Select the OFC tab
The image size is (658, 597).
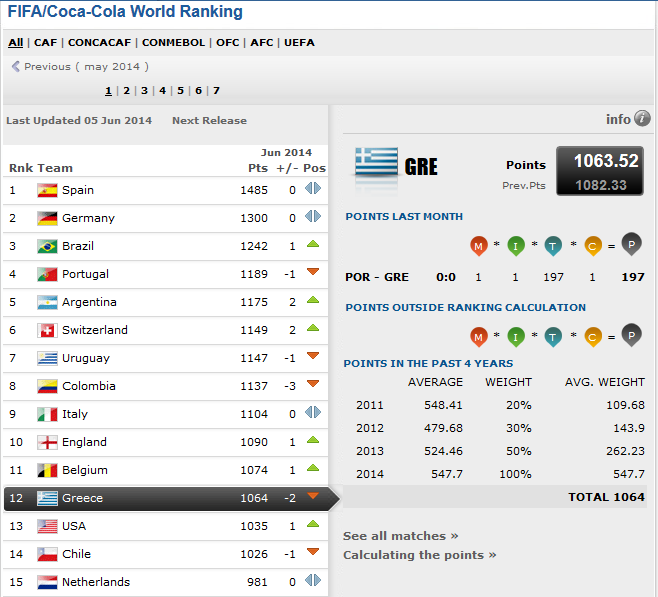[x=227, y=42]
